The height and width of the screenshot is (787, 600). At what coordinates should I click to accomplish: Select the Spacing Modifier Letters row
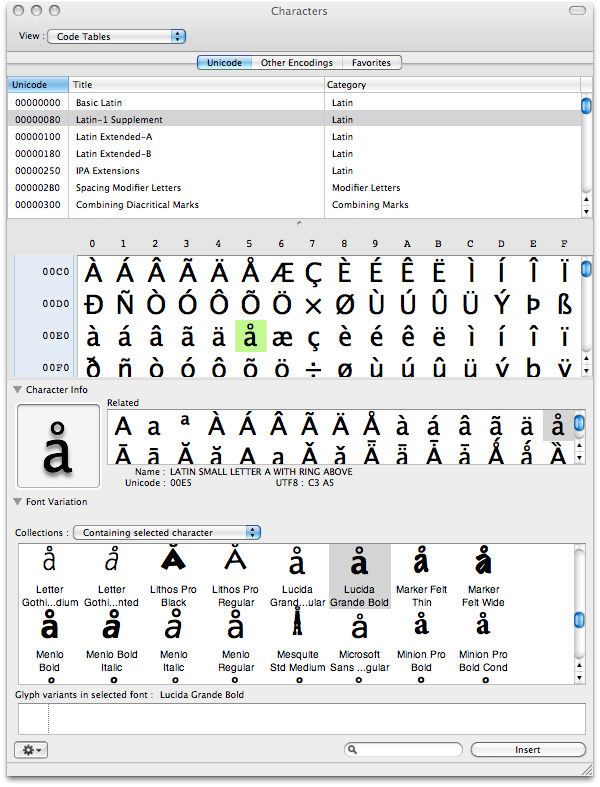click(294, 188)
